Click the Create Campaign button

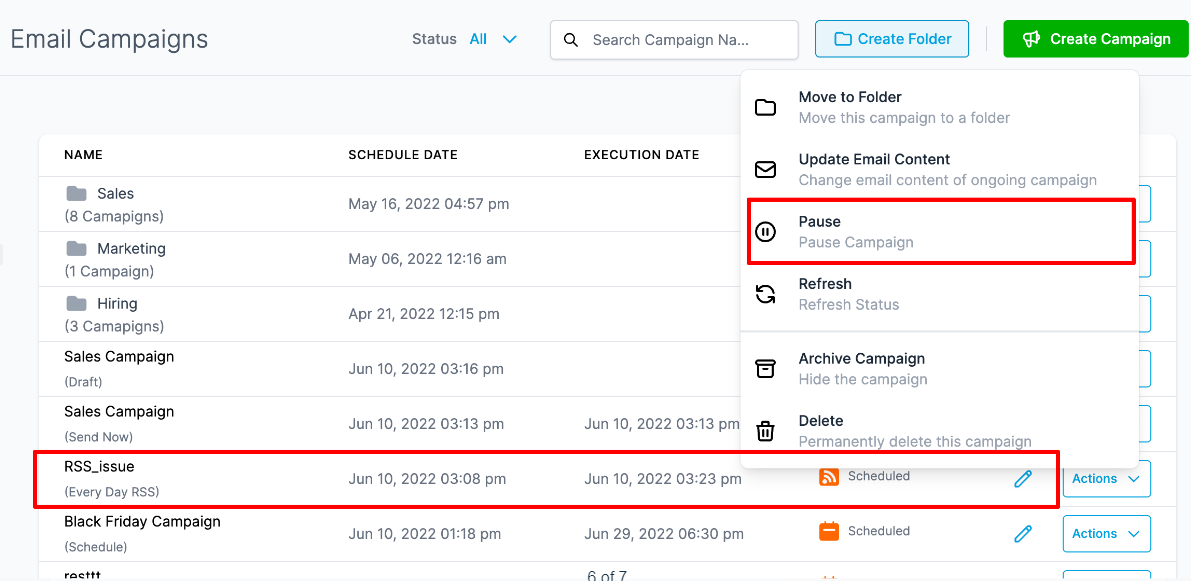(1095, 39)
